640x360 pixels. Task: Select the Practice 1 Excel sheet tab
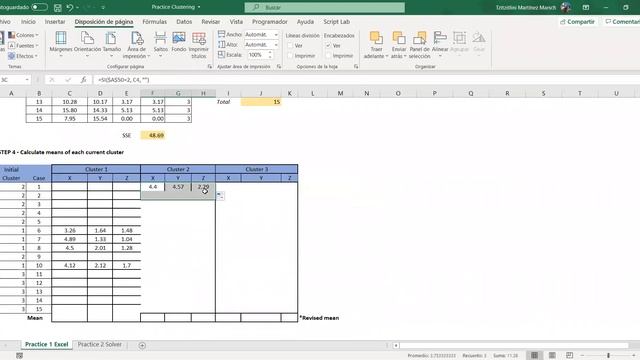click(x=47, y=344)
